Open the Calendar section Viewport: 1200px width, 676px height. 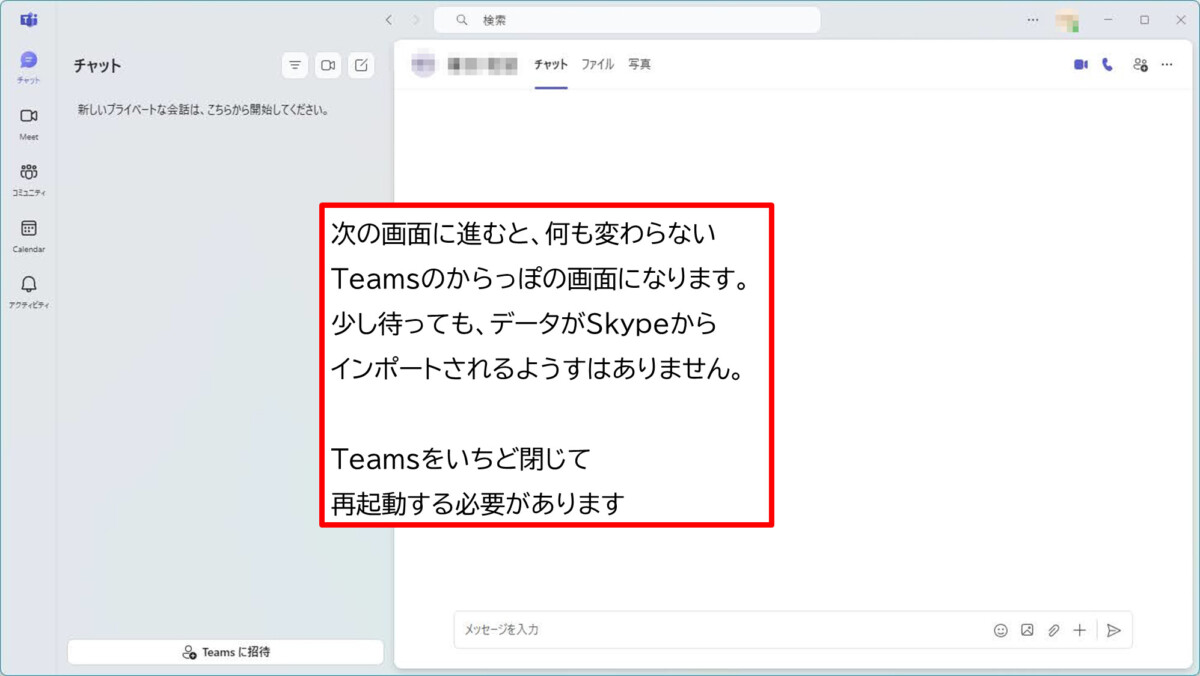click(x=29, y=236)
